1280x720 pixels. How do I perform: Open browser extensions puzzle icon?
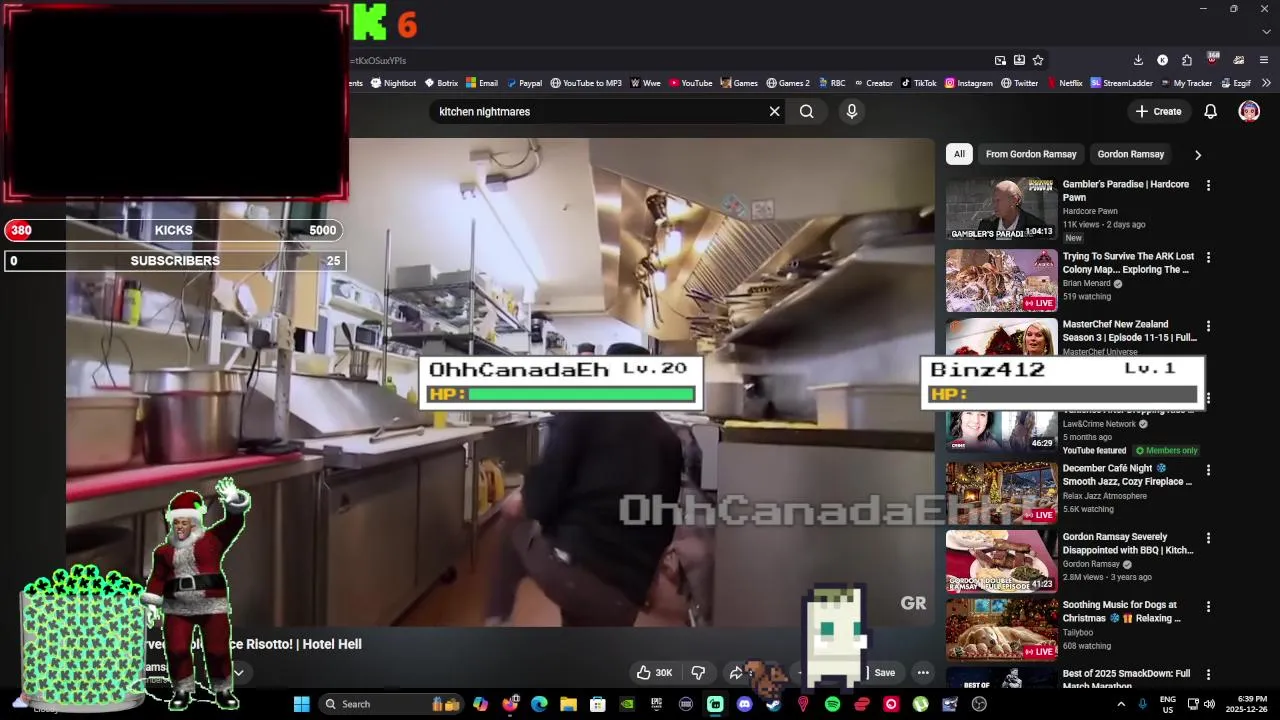(1186, 60)
